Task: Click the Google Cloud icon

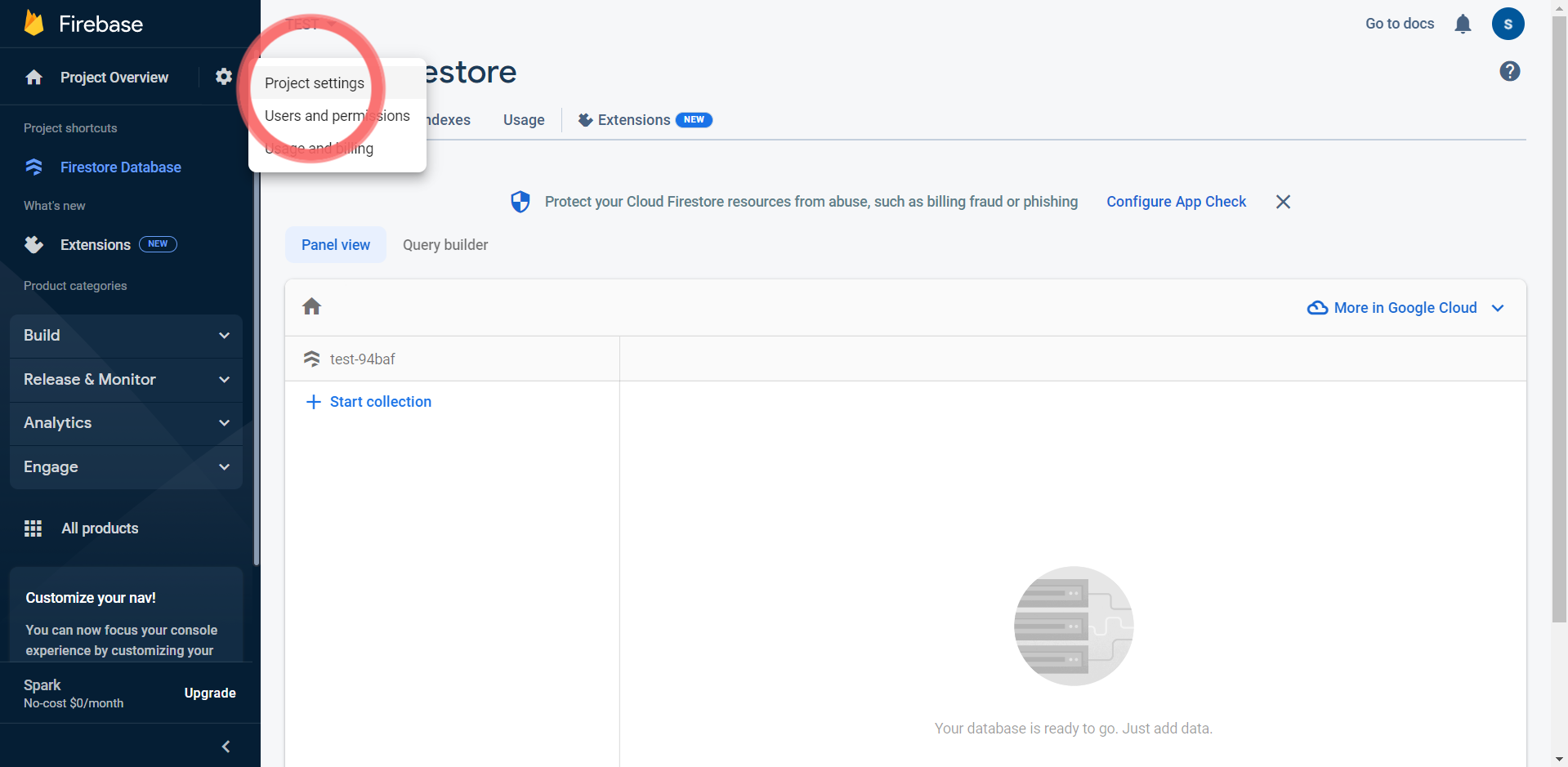Action: tap(1317, 308)
